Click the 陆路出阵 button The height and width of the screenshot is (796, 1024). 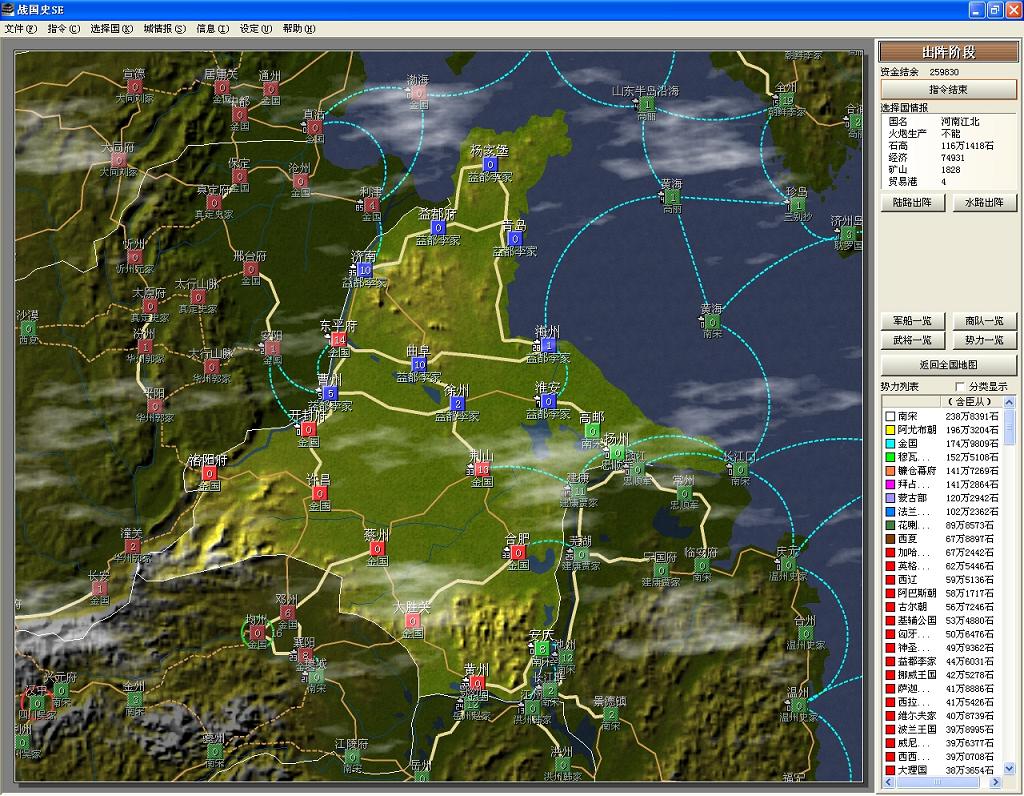coord(912,203)
